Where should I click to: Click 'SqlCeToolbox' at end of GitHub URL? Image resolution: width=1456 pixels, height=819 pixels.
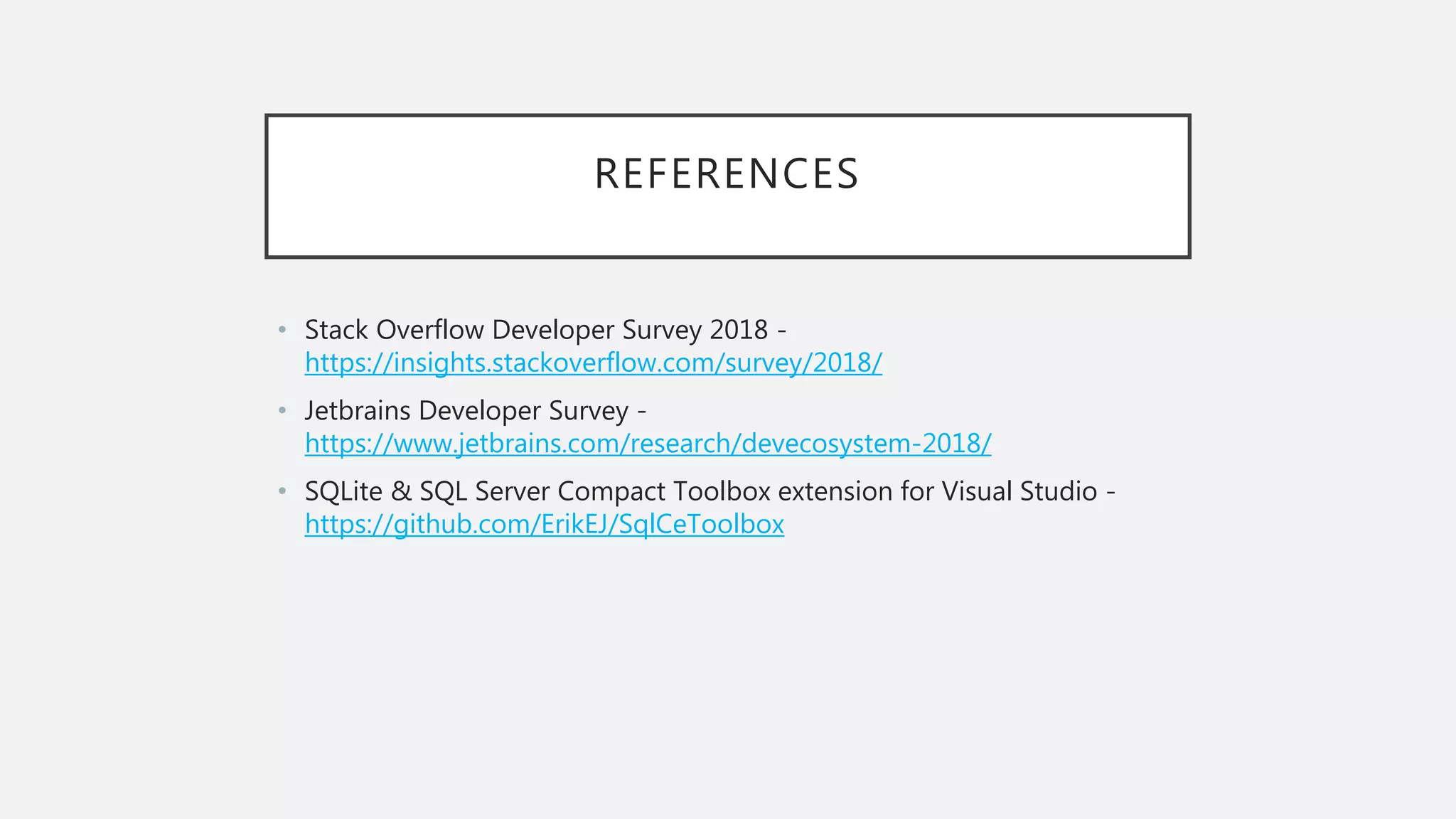(701, 525)
